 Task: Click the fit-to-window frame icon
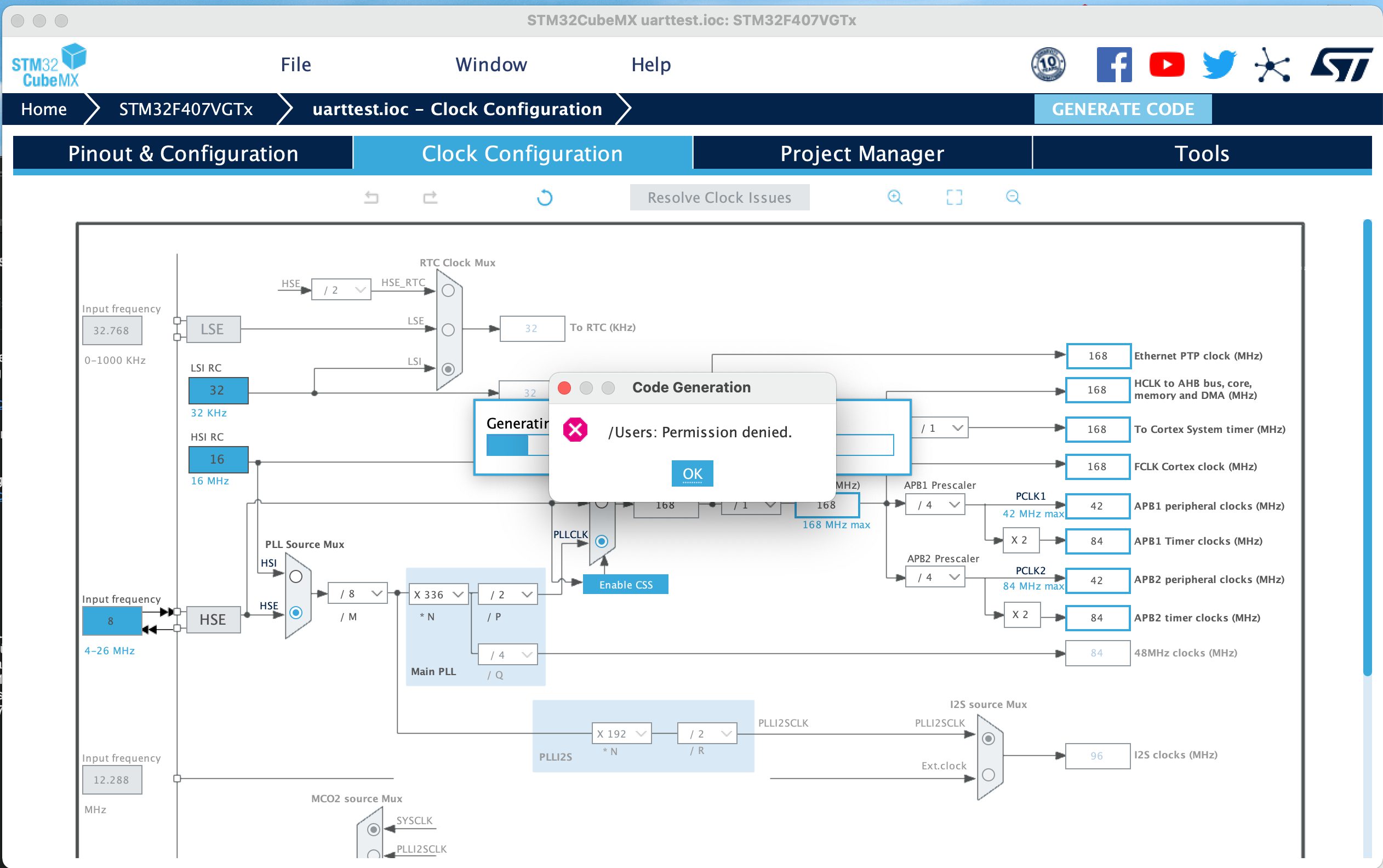tap(954, 197)
